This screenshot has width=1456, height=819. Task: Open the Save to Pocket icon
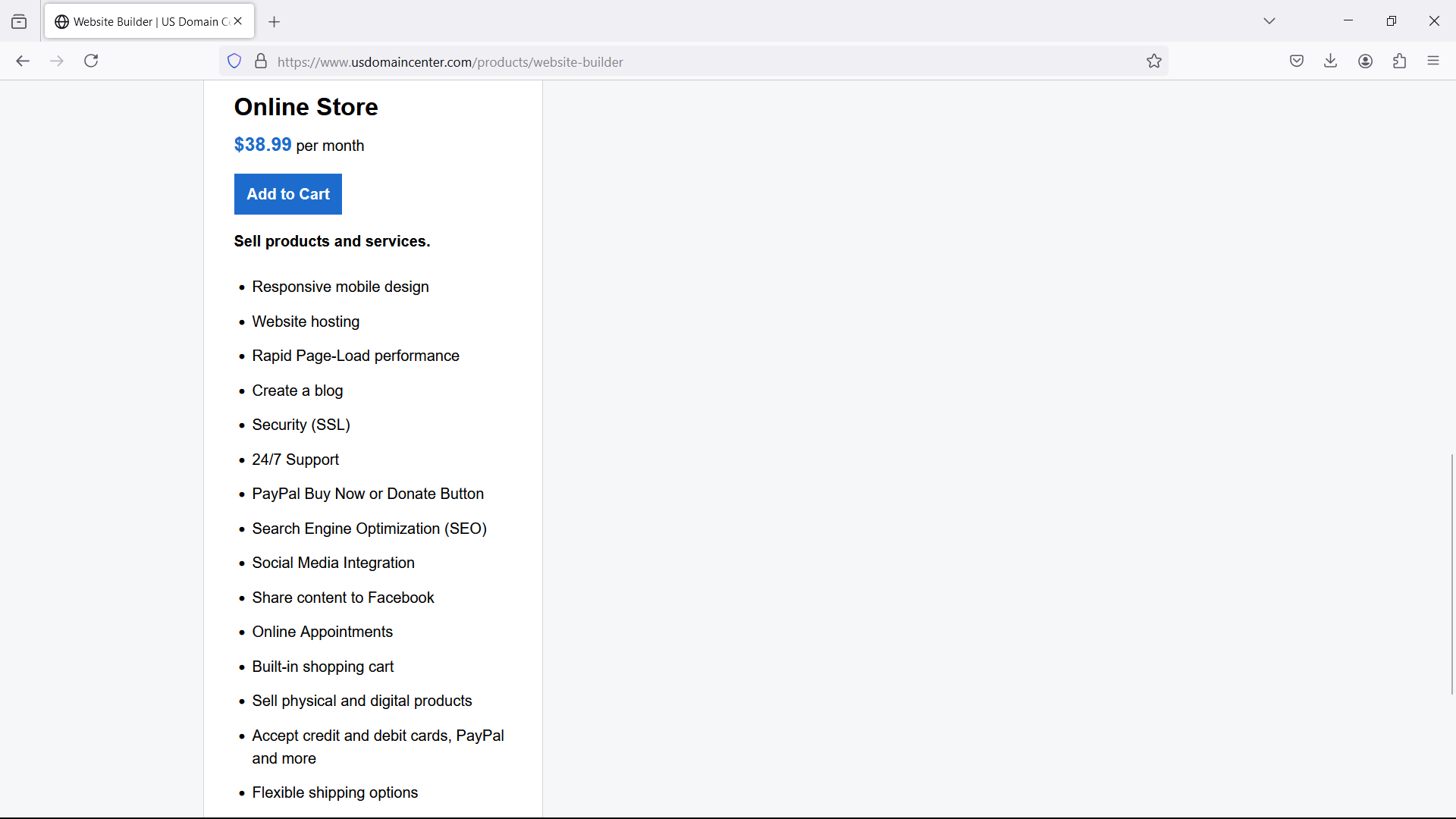tap(1297, 61)
